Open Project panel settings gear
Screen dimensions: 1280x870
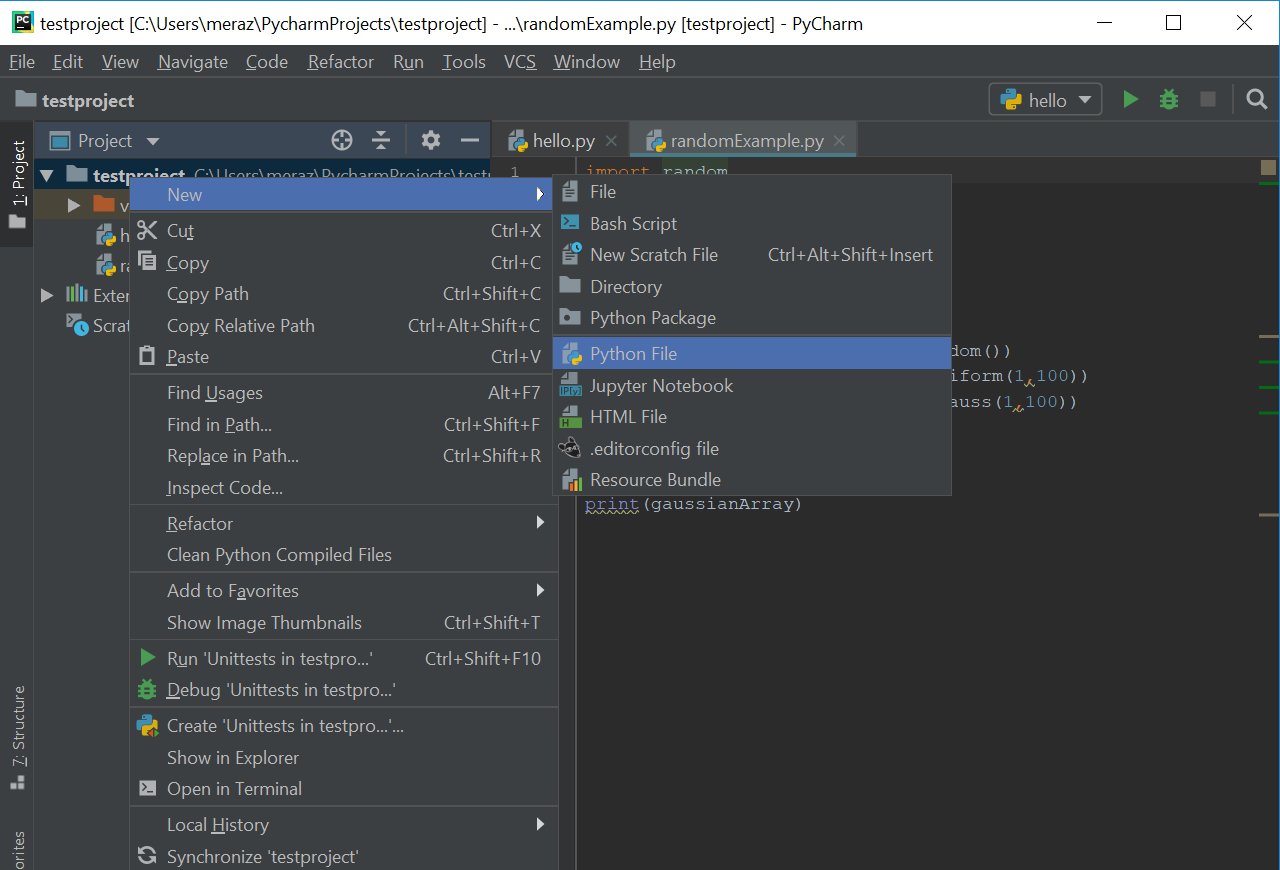click(x=431, y=141)
